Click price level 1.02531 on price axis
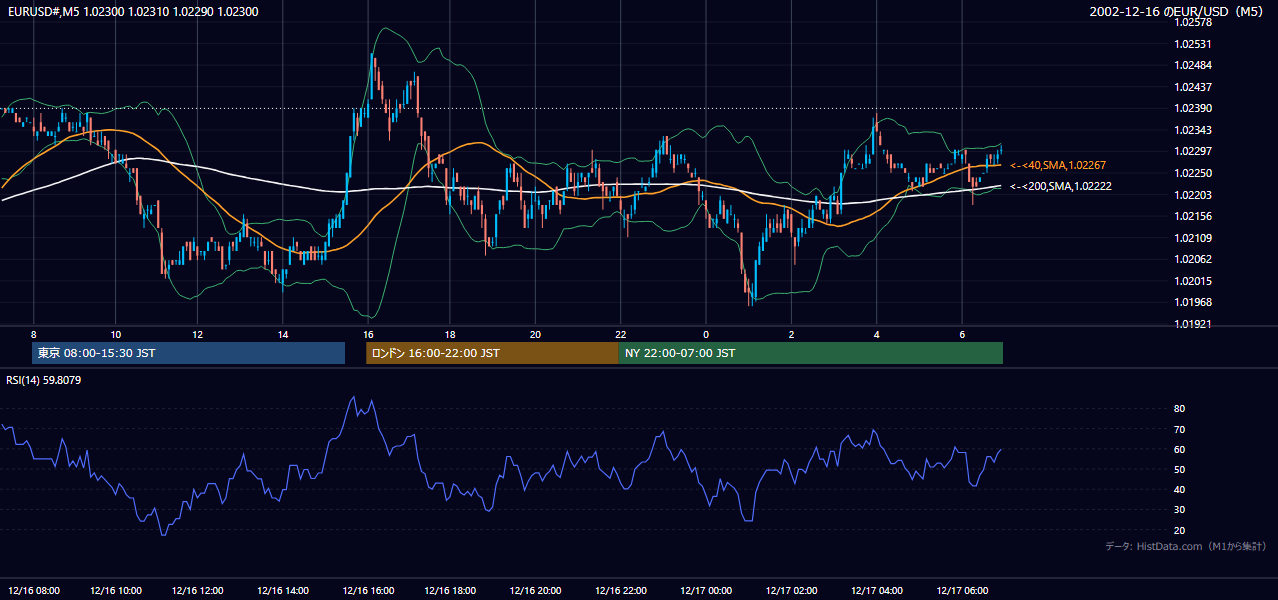1278x600 pixels. click(x=1193, y=44)
